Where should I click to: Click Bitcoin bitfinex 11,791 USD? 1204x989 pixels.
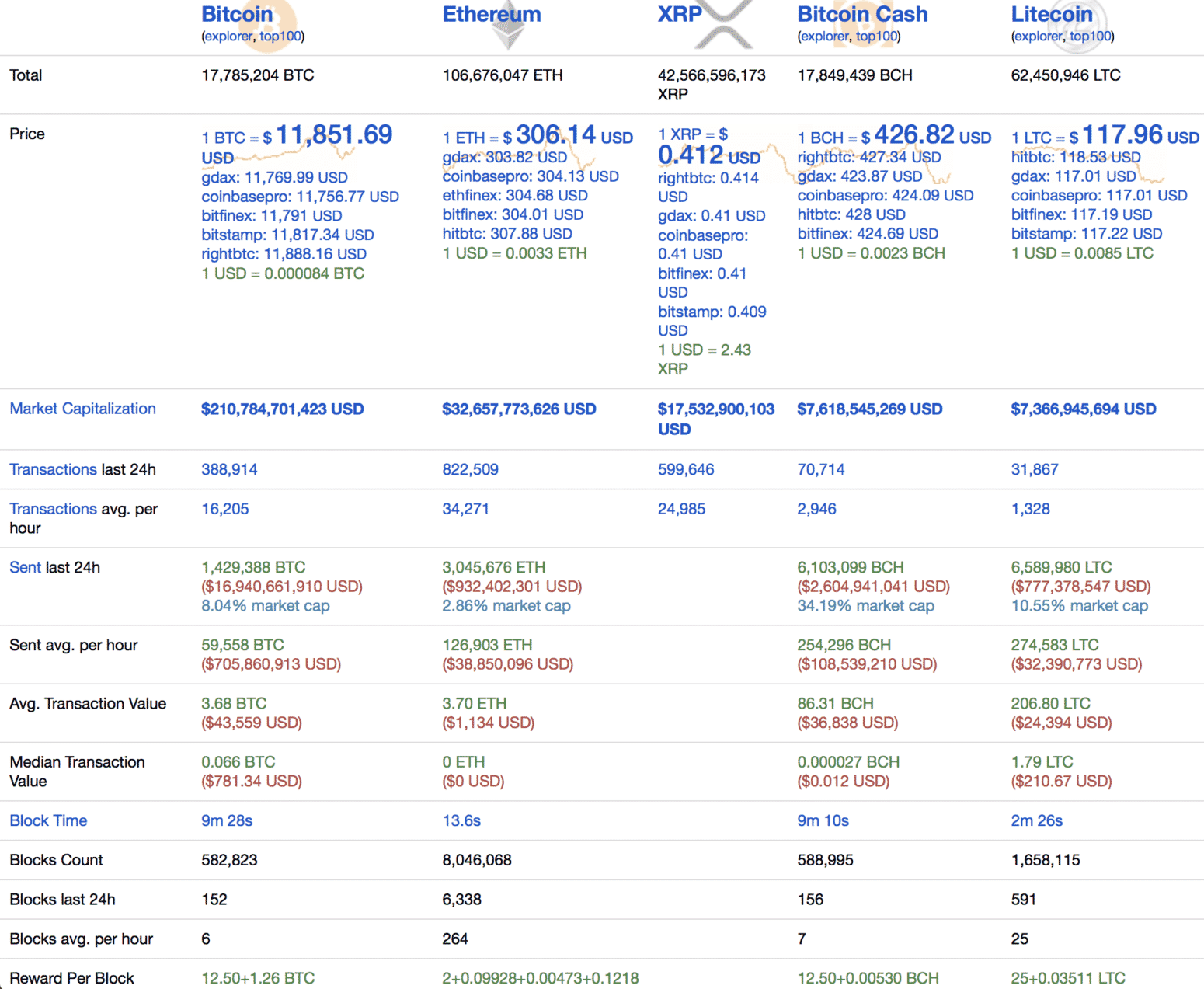click(271, 215)
